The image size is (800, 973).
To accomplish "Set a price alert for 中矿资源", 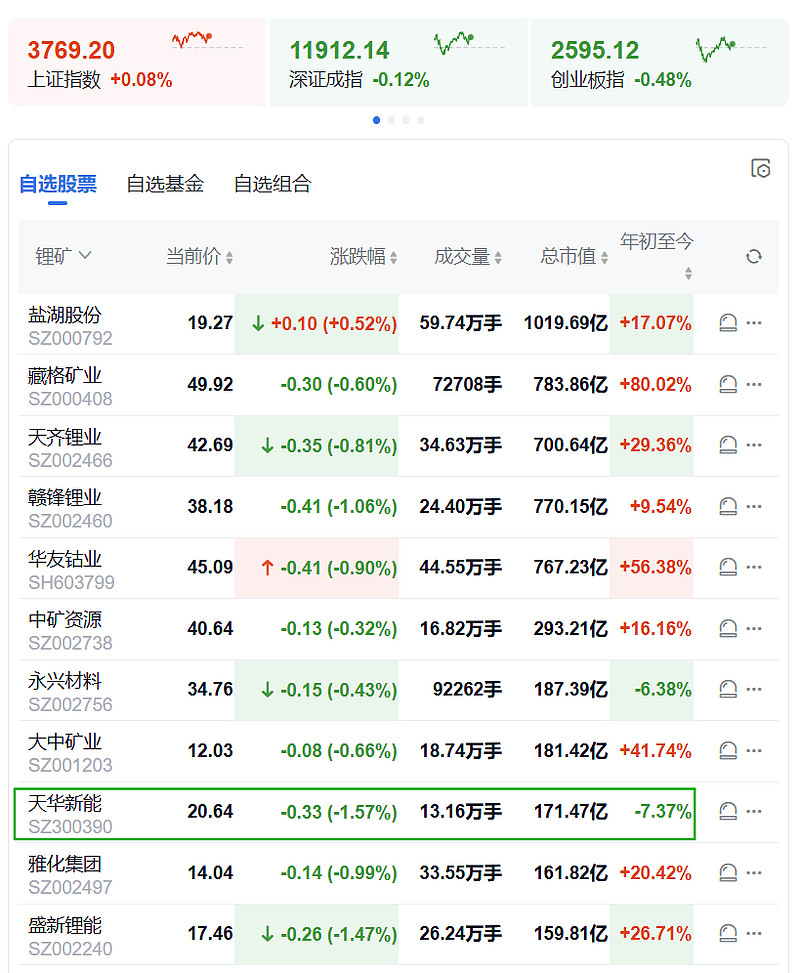I will click(728, 629).
